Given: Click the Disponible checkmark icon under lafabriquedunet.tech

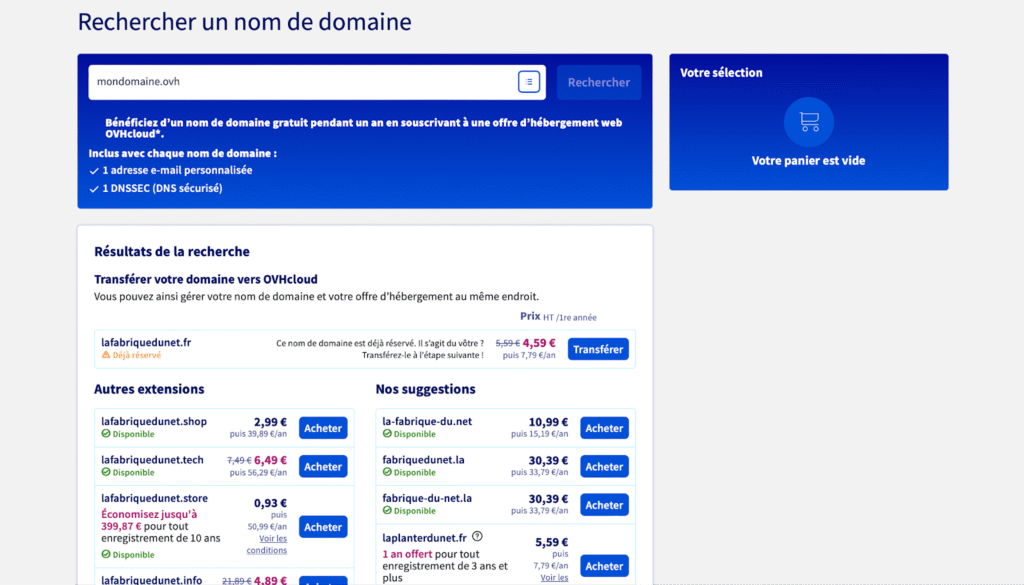Looking at the screenshot, I should click(106, 472).
